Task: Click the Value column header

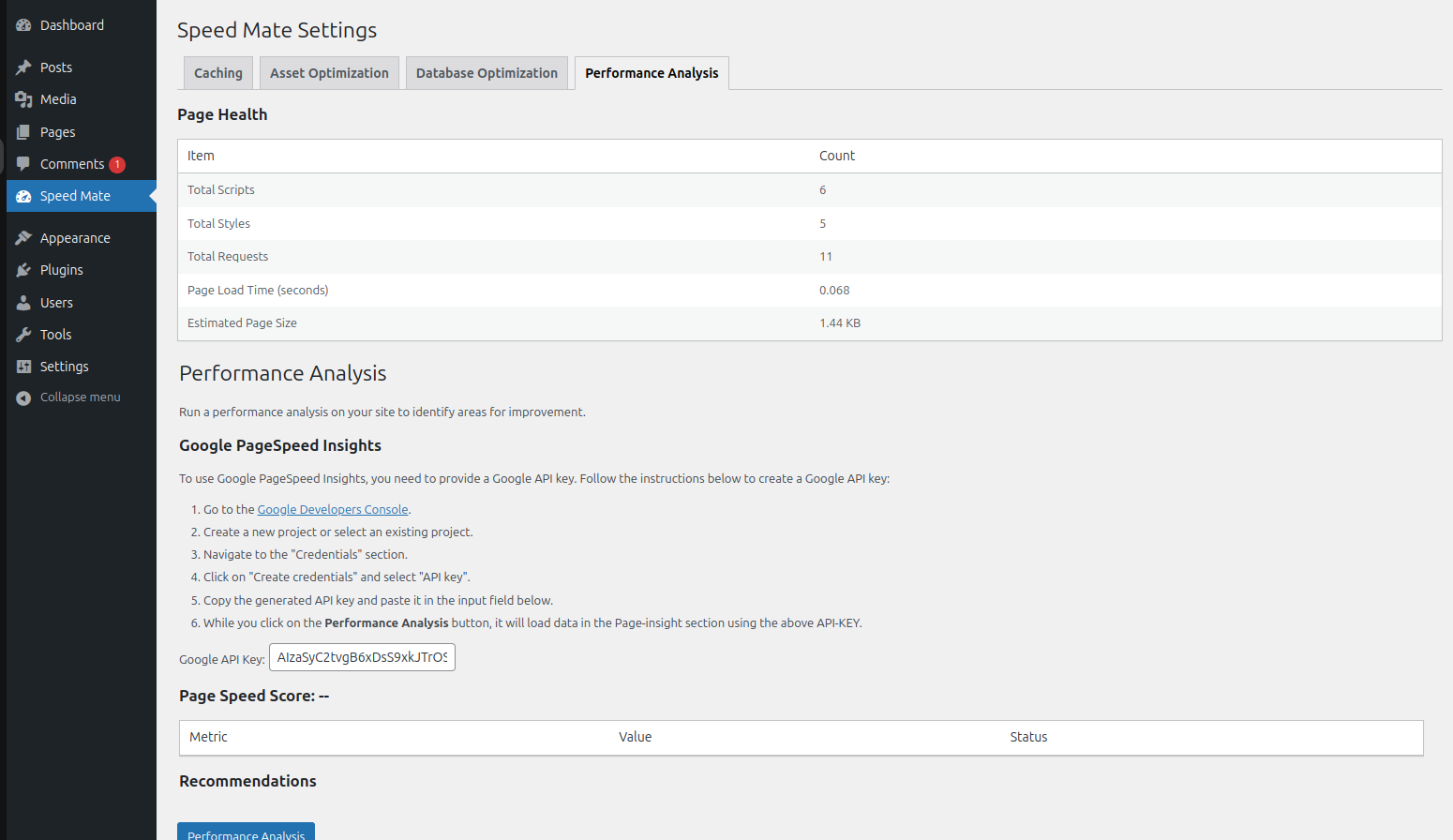Action: [x=635, y=737]
